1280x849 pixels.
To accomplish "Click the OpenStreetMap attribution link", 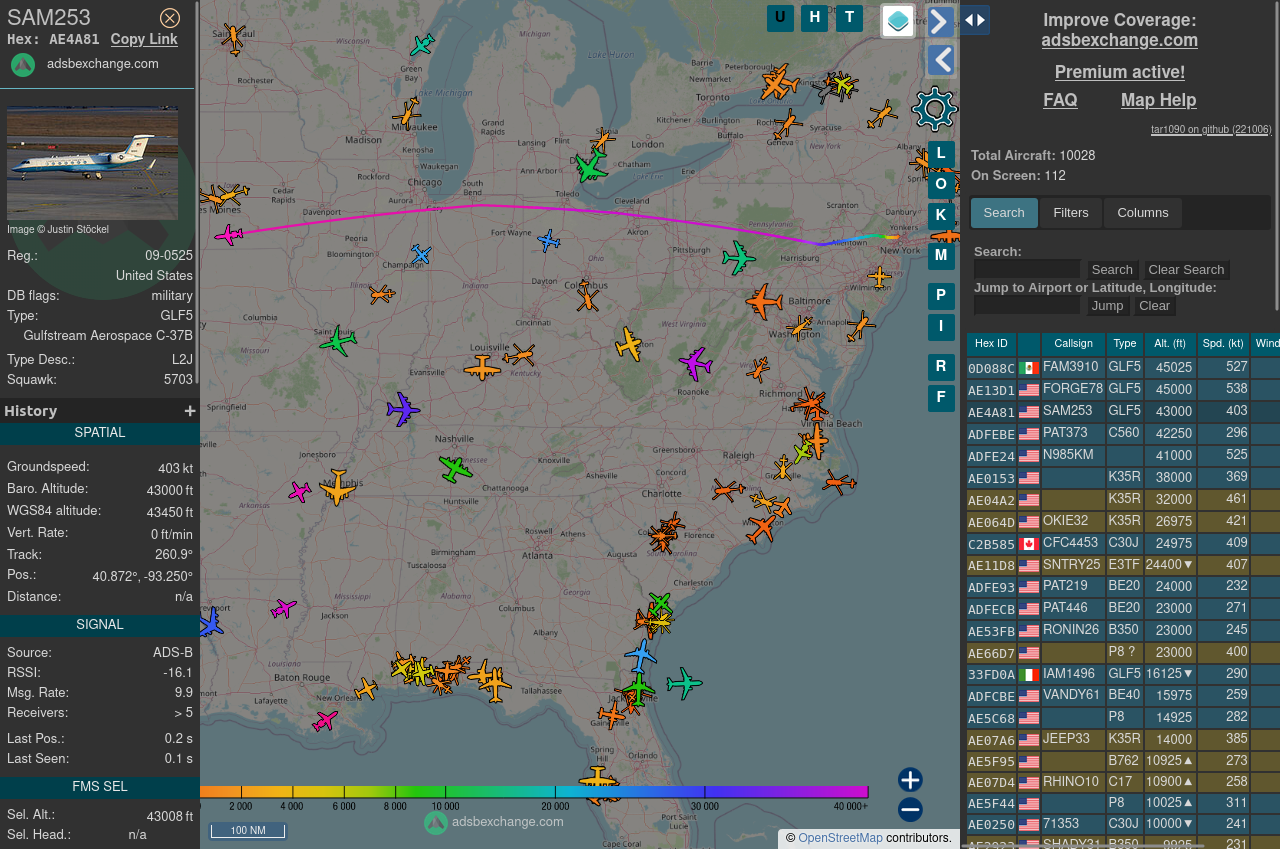I will point(840,838).
